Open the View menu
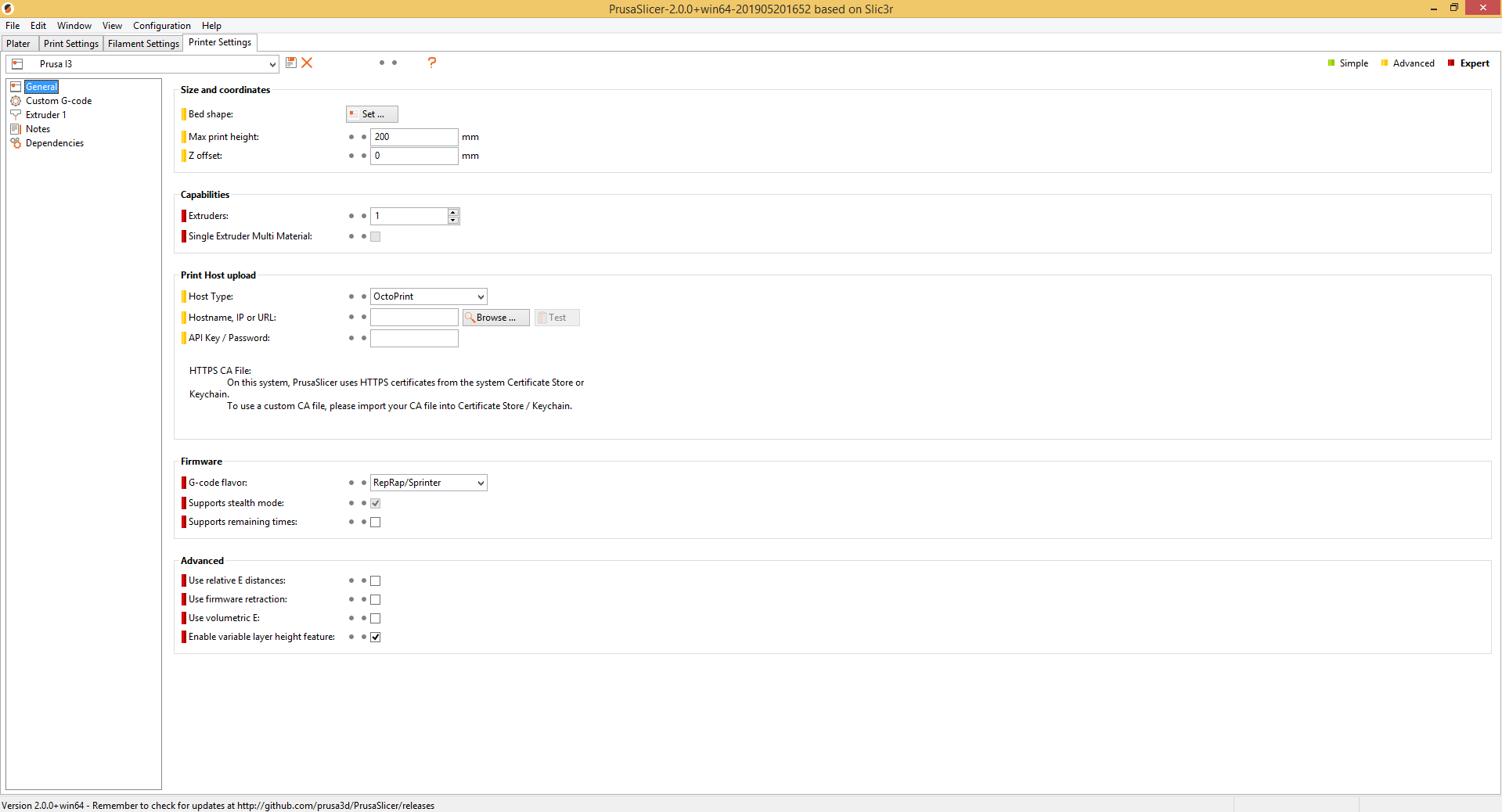 tap(112, 26)
